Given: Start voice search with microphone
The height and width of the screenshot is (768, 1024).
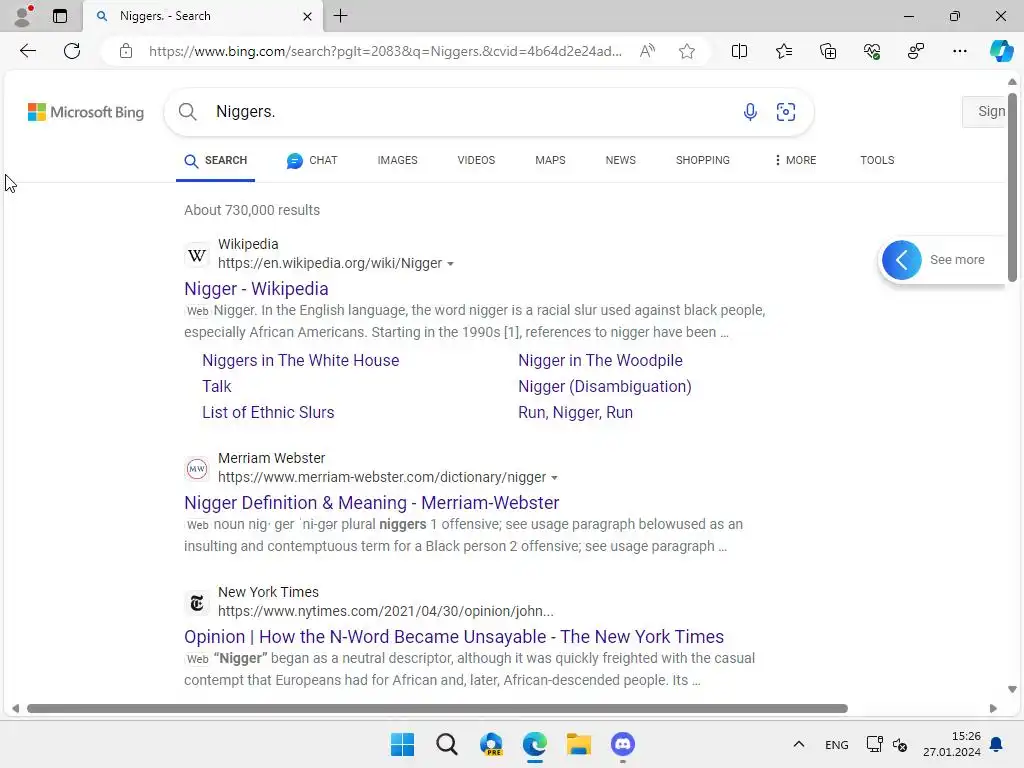Looking at the screenshot, I should click(750, 112).
